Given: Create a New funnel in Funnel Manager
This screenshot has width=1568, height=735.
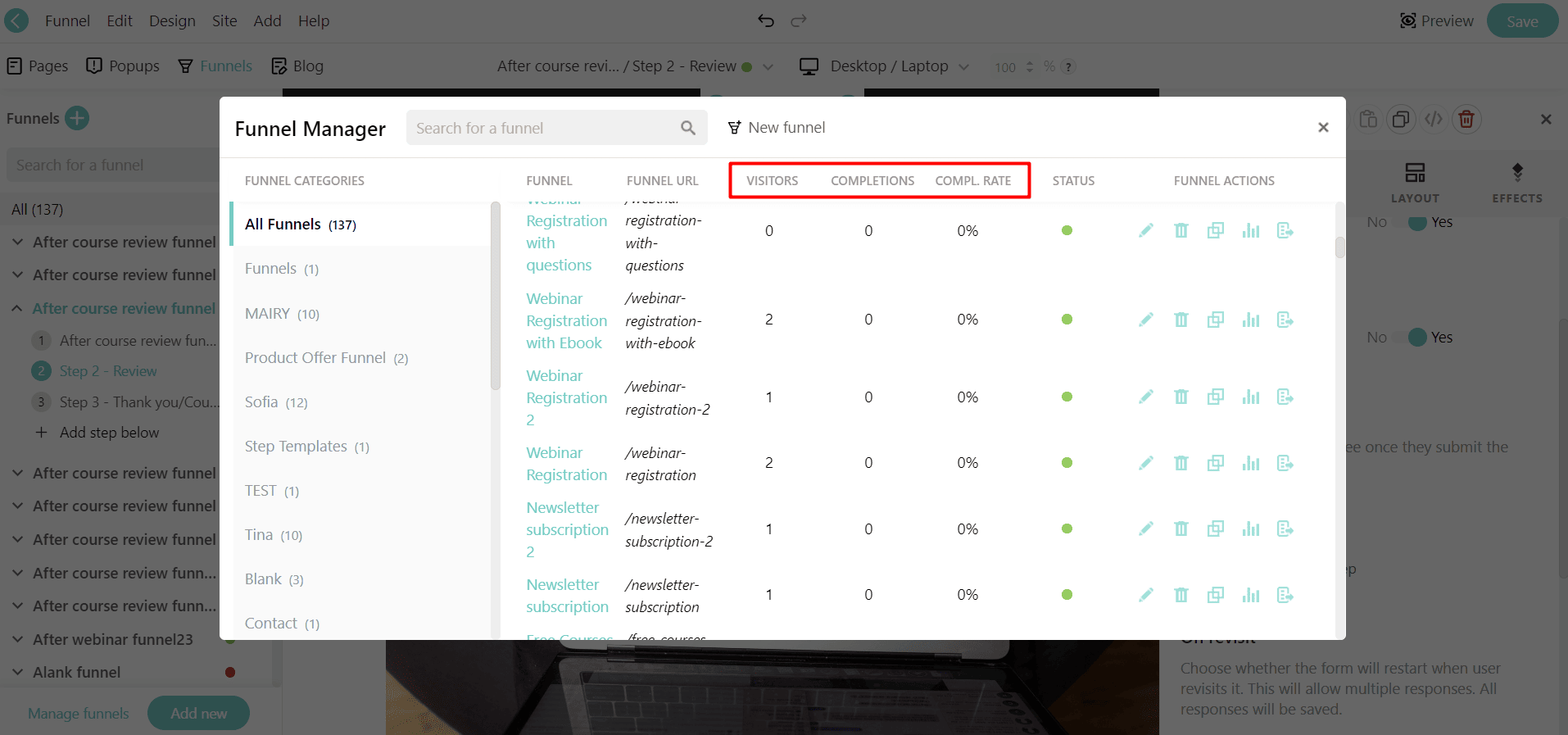Looking at the screenshot, I should [x=777, y=127].
